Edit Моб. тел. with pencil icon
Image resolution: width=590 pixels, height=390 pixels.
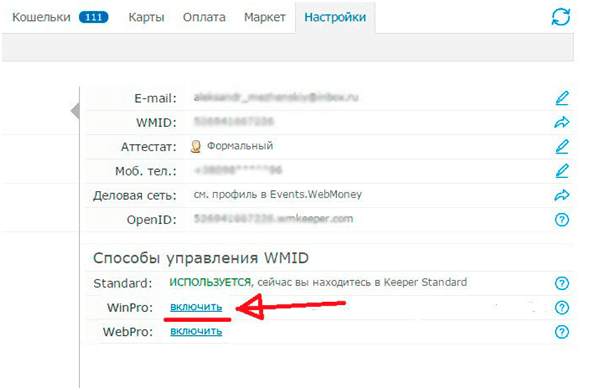(x=562, y=171)
